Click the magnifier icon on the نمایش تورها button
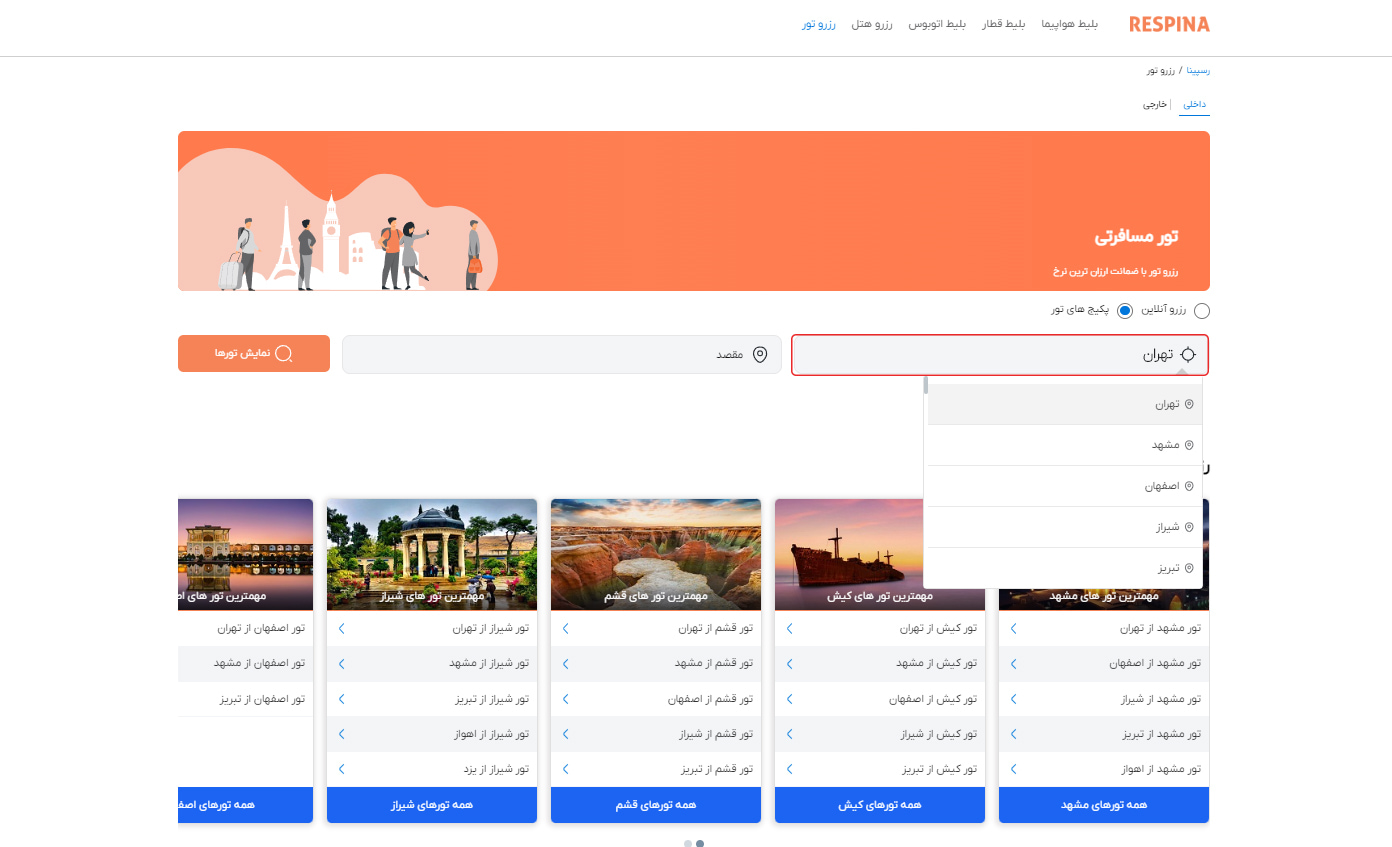This screenshot has width=1392, height=847. [x=284, y=353]
